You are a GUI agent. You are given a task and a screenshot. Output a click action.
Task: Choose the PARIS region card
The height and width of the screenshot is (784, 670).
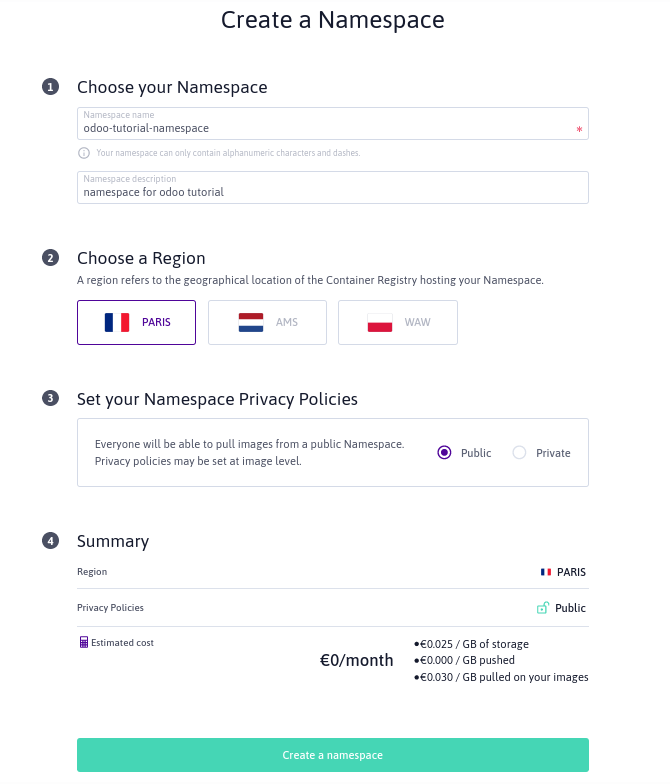pos(136,322)
